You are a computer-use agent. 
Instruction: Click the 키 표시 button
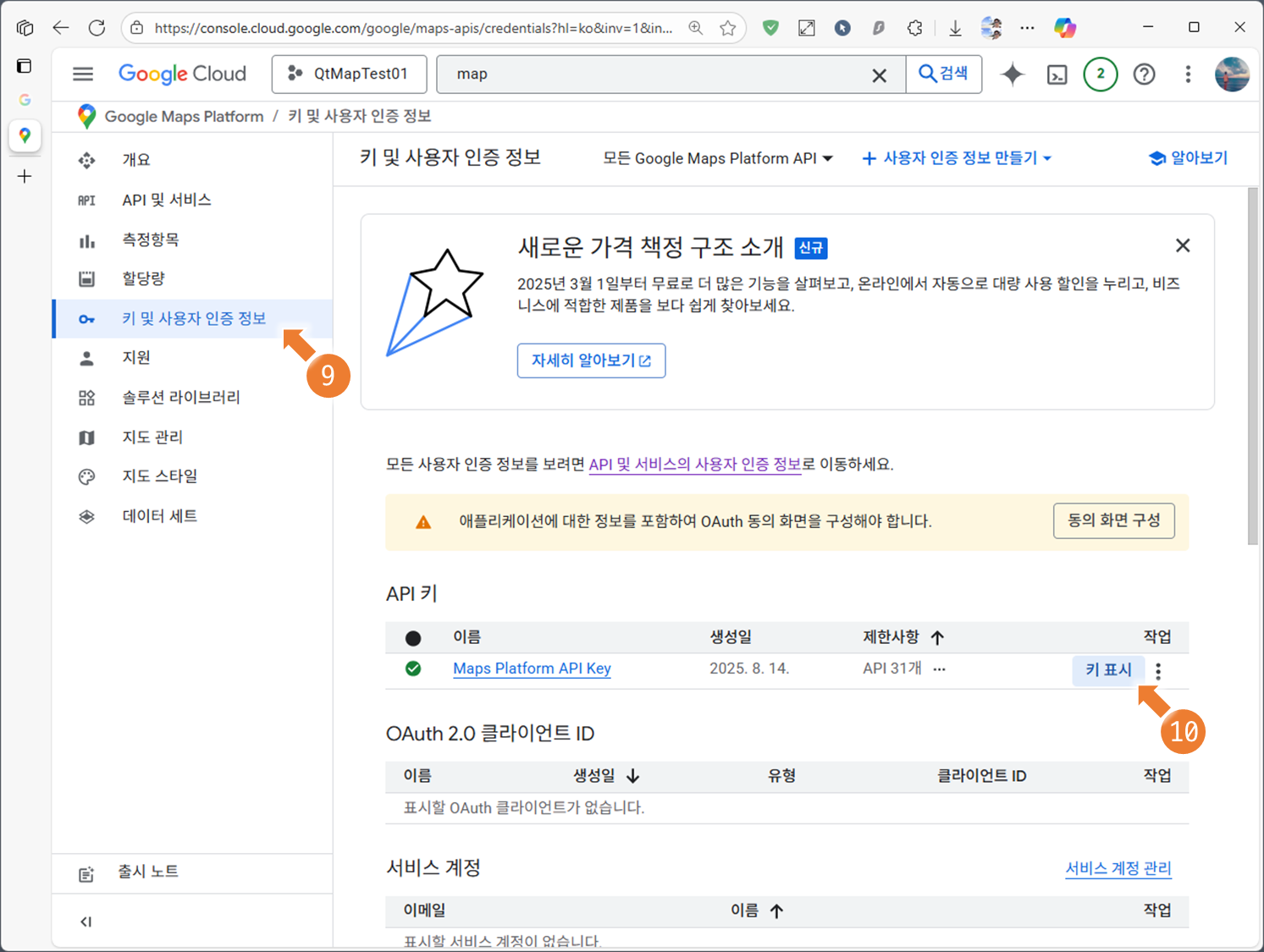click(x=1108, y=670)
